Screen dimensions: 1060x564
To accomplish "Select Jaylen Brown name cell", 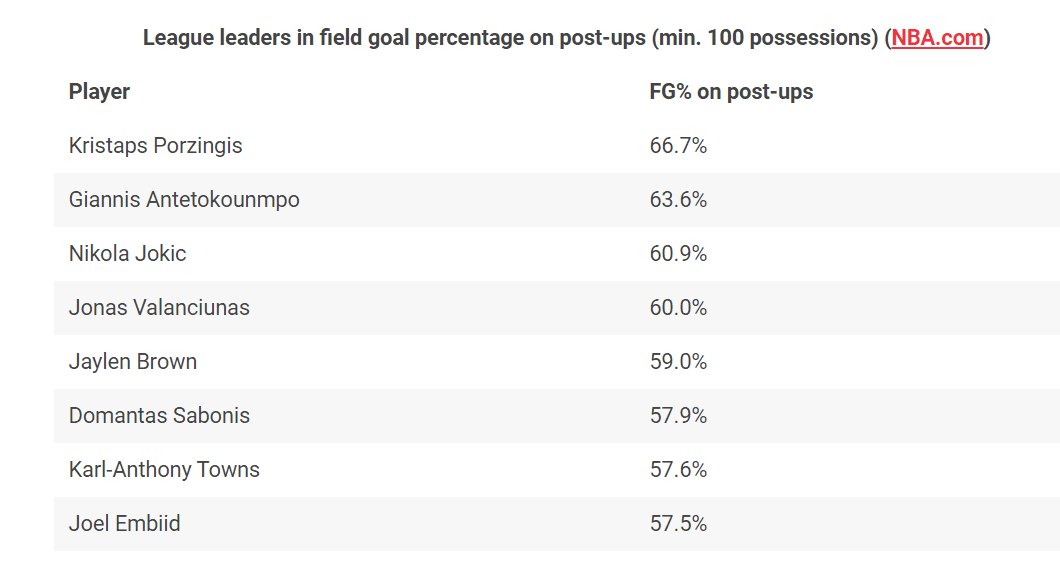I will 133,362.
